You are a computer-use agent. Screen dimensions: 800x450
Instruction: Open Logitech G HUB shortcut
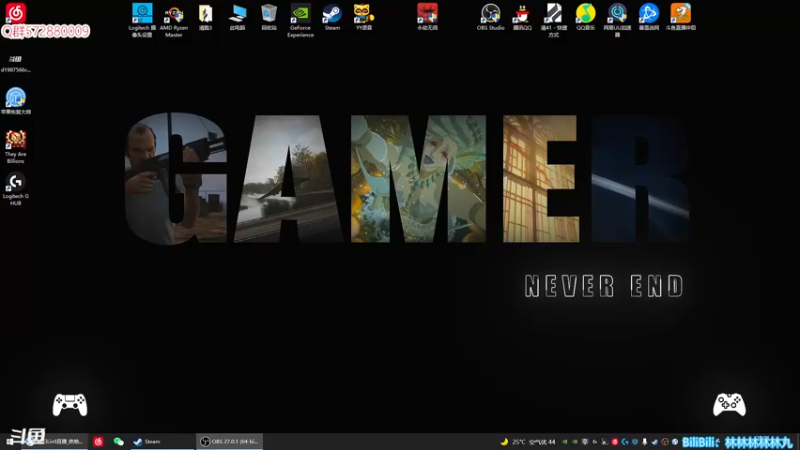pos(15,189)
